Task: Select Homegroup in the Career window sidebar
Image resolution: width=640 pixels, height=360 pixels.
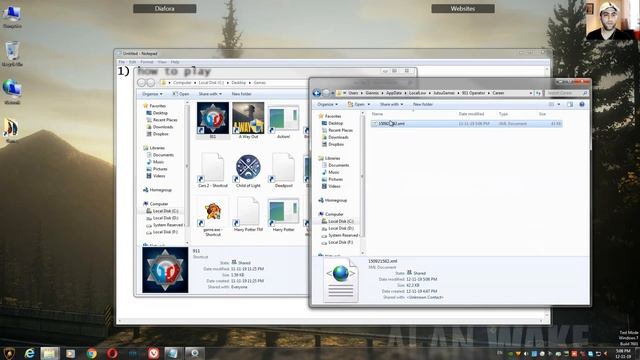Action: point(336,200)
